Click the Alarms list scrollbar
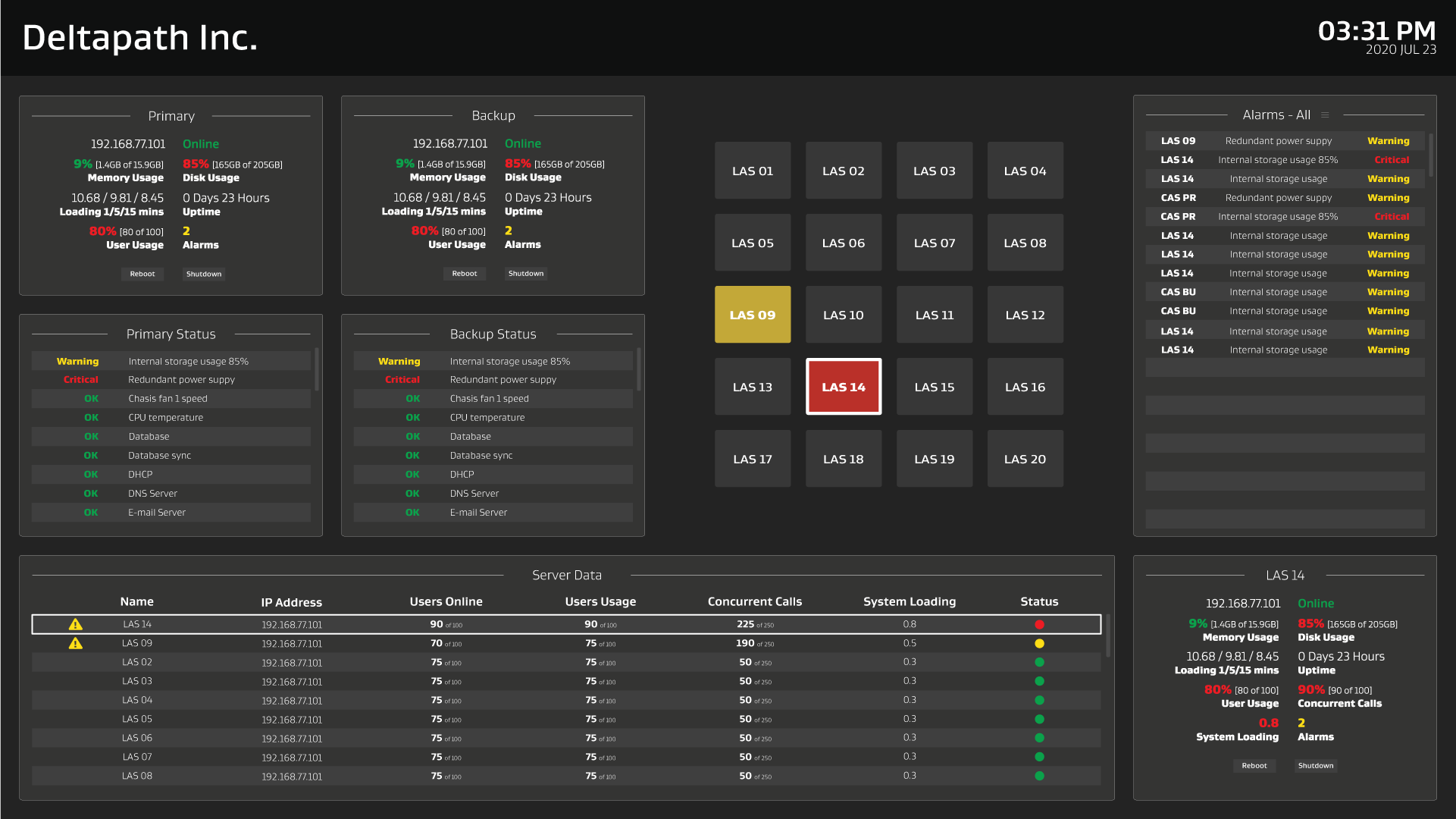Viewport: 1456px width, 819px height. click(1430, 155)
